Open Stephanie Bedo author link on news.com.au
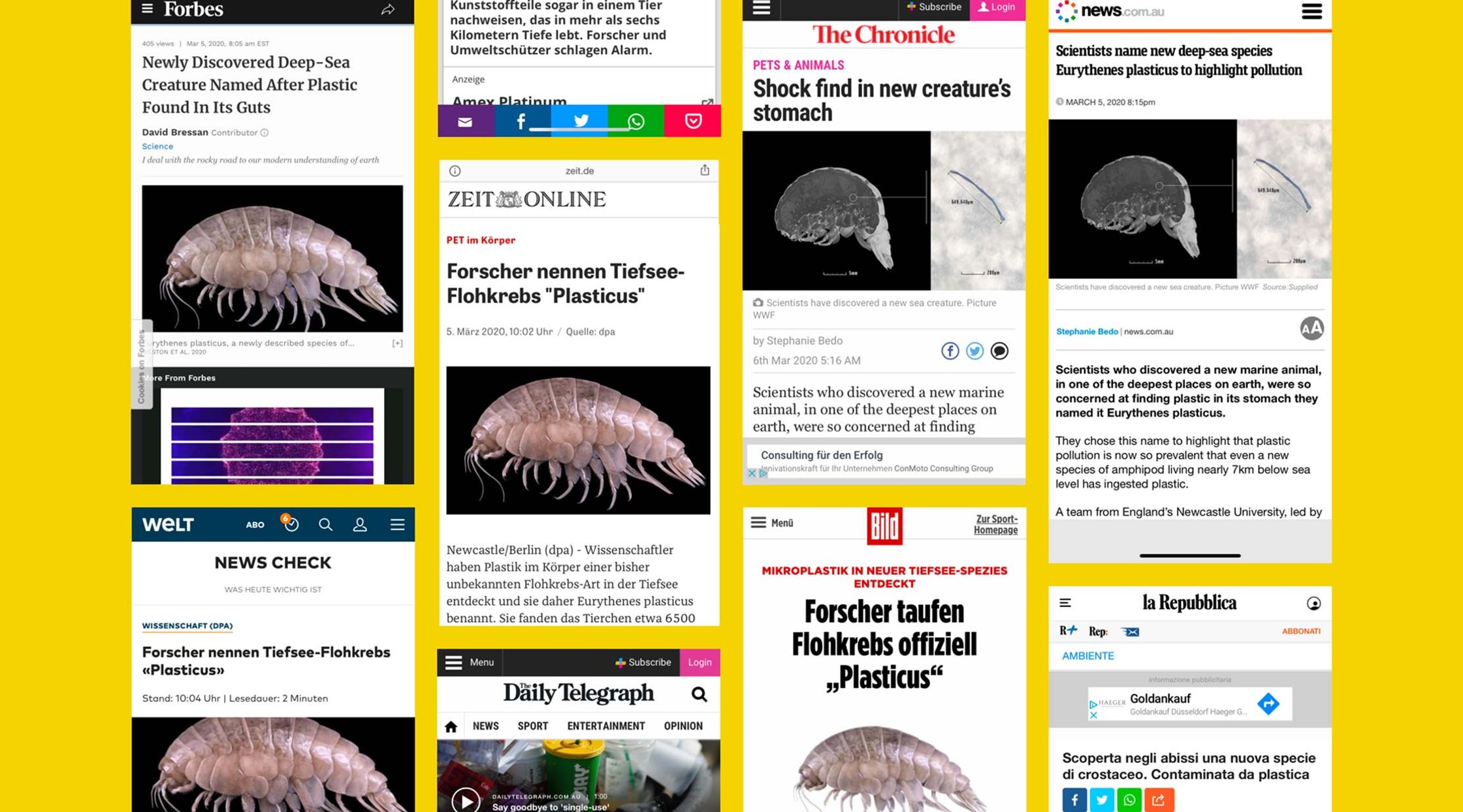Viewport: 1463px width, 812px height. tap(1087, 332)
